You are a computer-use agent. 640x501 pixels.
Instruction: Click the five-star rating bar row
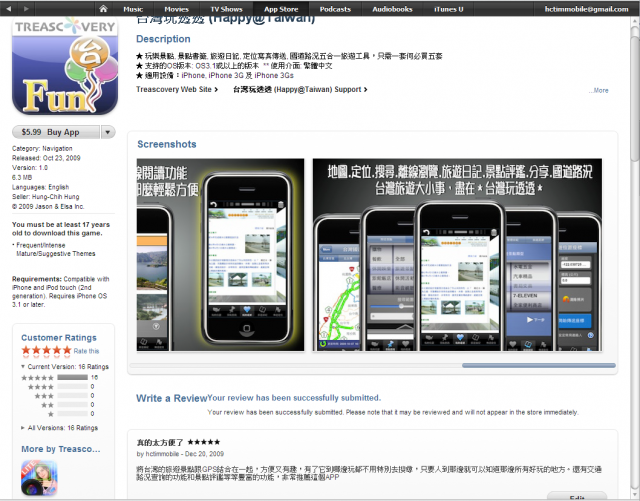click(60, 377)
